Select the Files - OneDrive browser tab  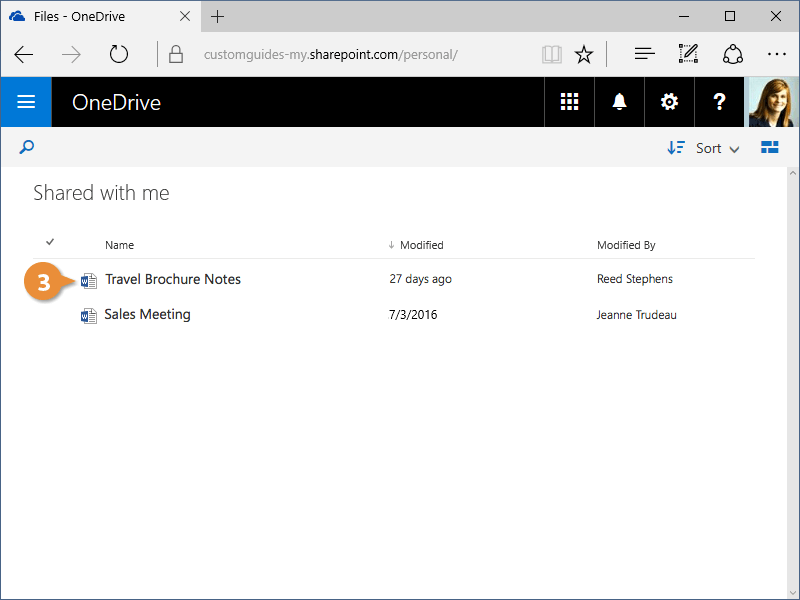90,17
